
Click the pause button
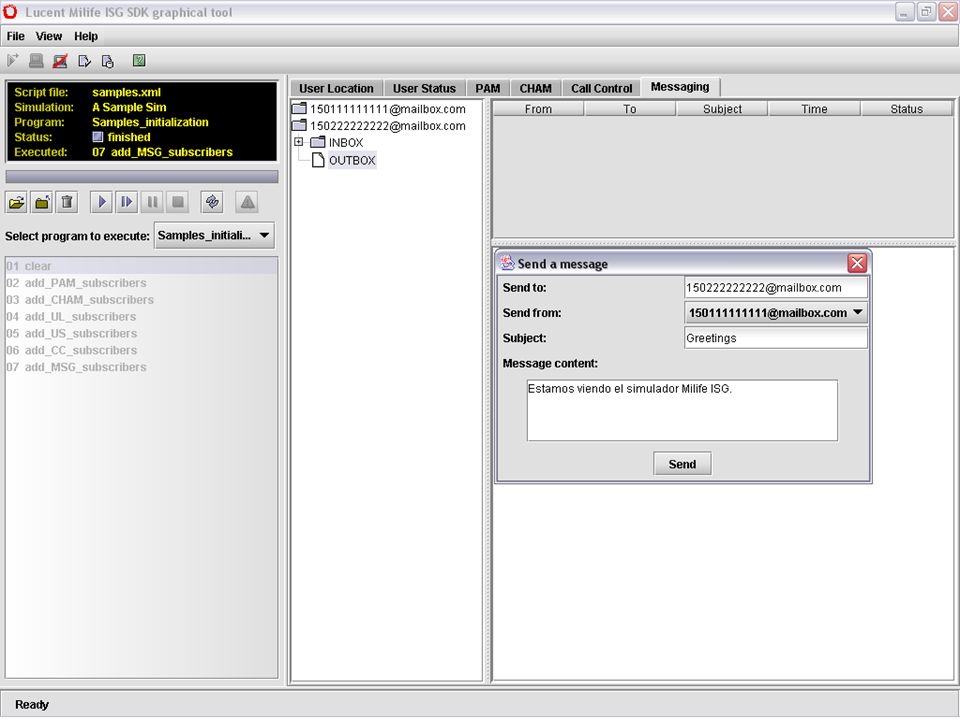point(152,202)
